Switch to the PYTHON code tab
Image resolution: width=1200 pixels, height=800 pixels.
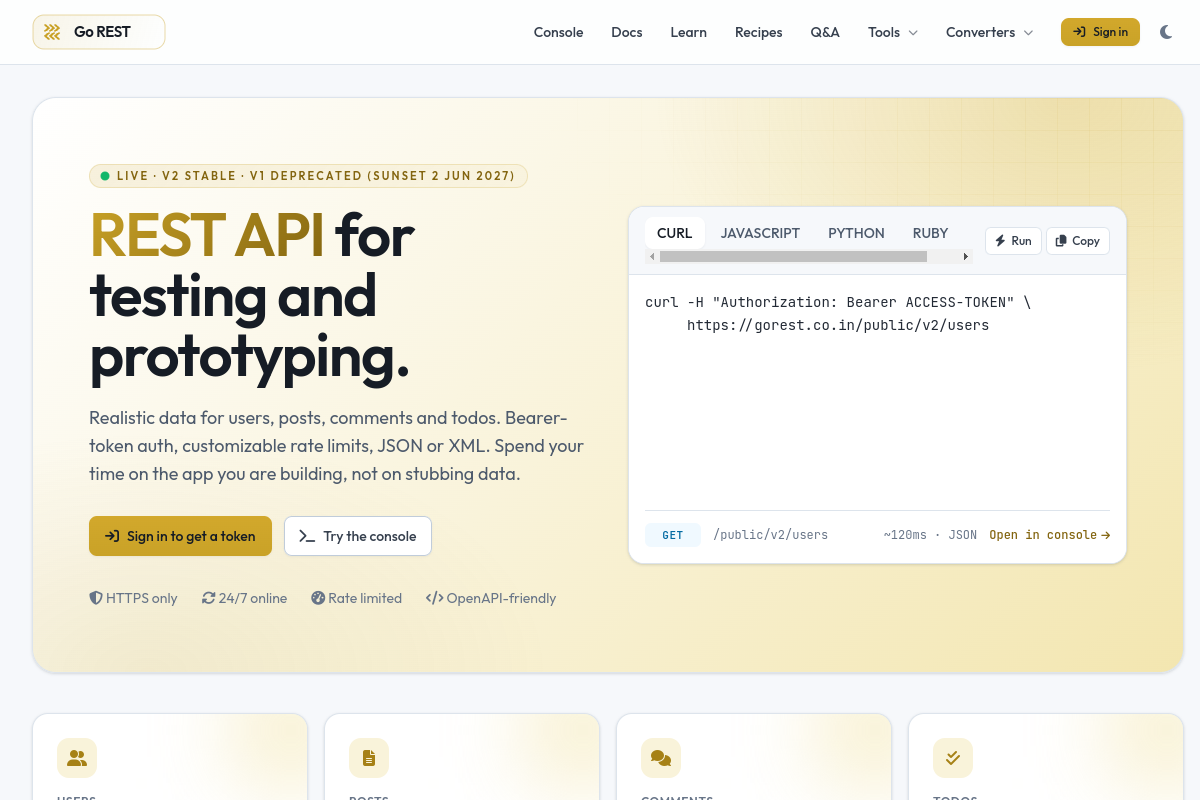pos(856,233)
